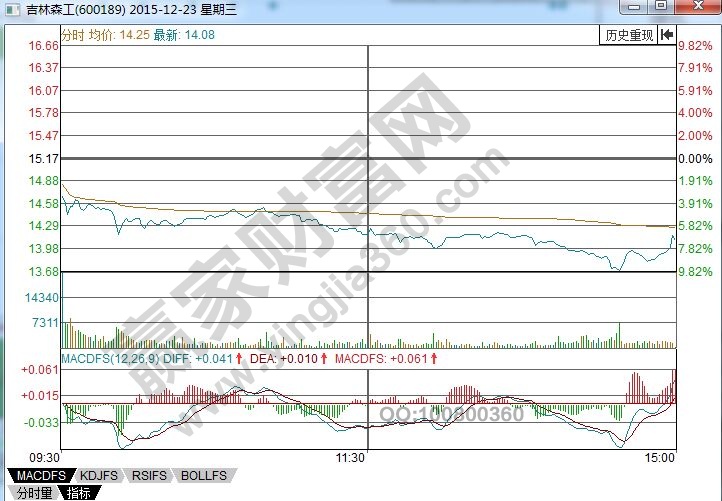
Task: Click the app icon in the title bar
Action: (x=12, y=9)
